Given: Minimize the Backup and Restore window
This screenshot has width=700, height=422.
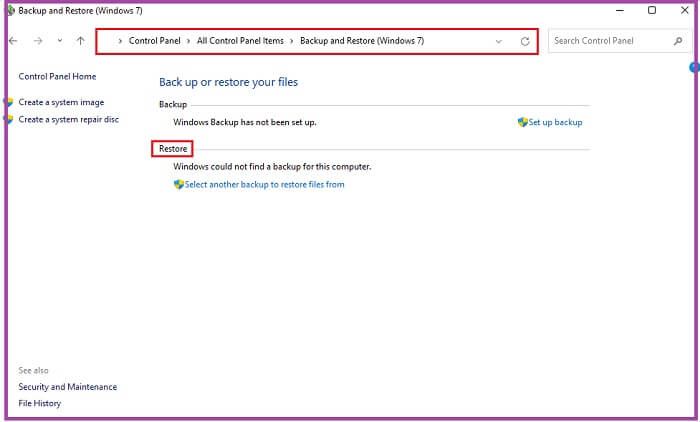Looking at the screenshot, I should [620, 10].
